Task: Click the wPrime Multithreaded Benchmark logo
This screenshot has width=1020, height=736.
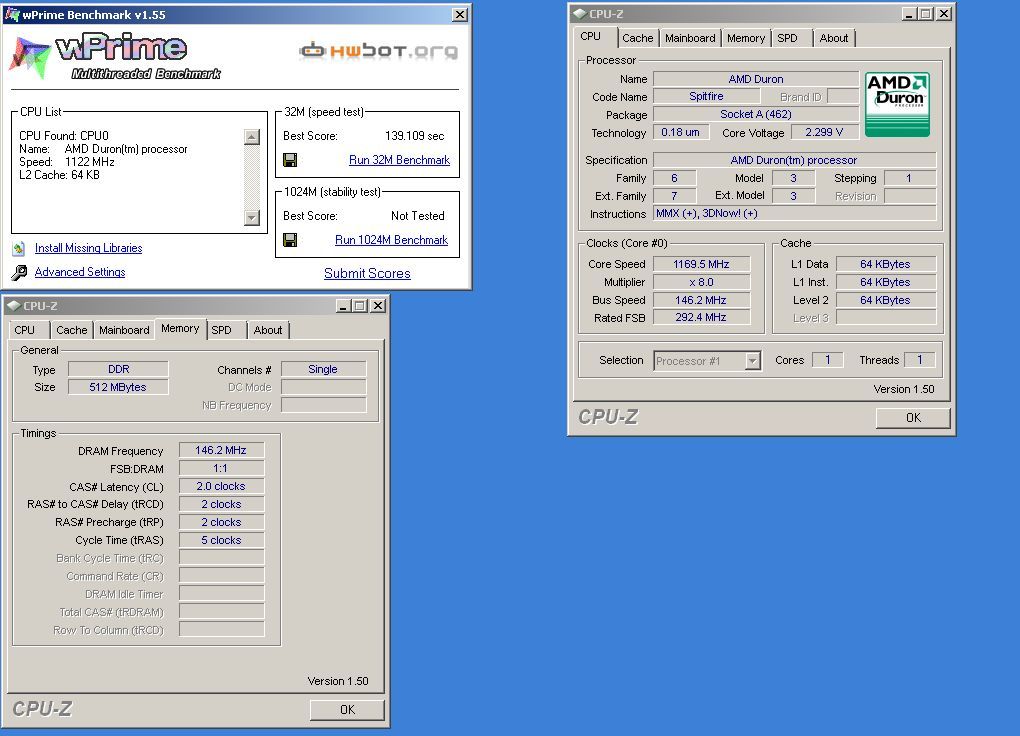Action: (116, 57)
